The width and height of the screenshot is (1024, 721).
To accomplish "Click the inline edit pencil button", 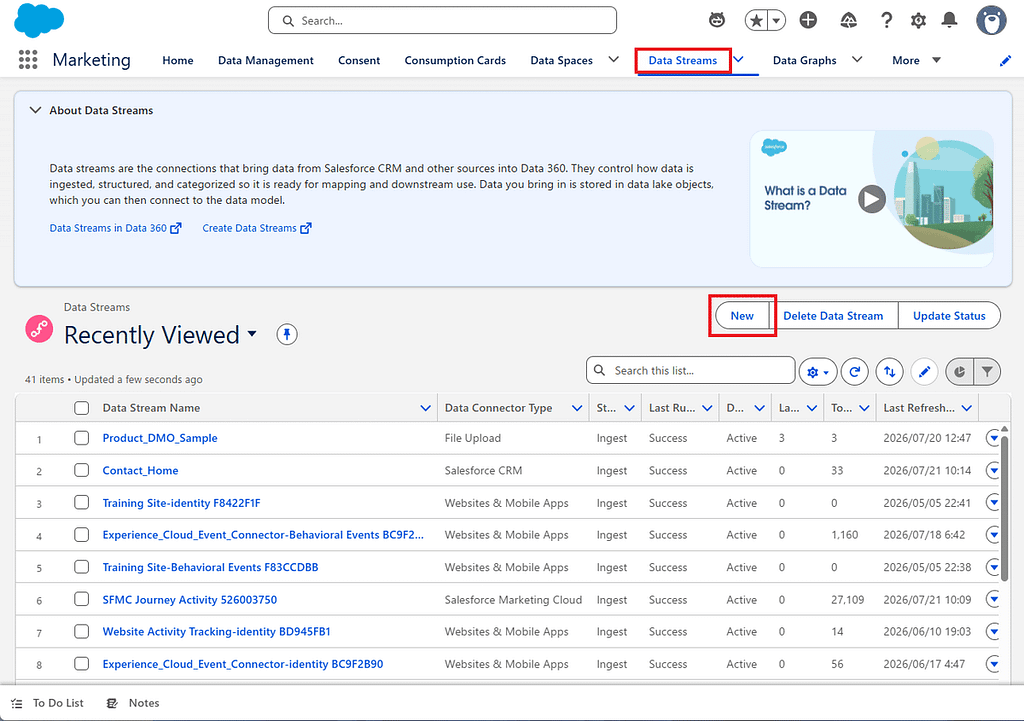I will tap(924, 372).
